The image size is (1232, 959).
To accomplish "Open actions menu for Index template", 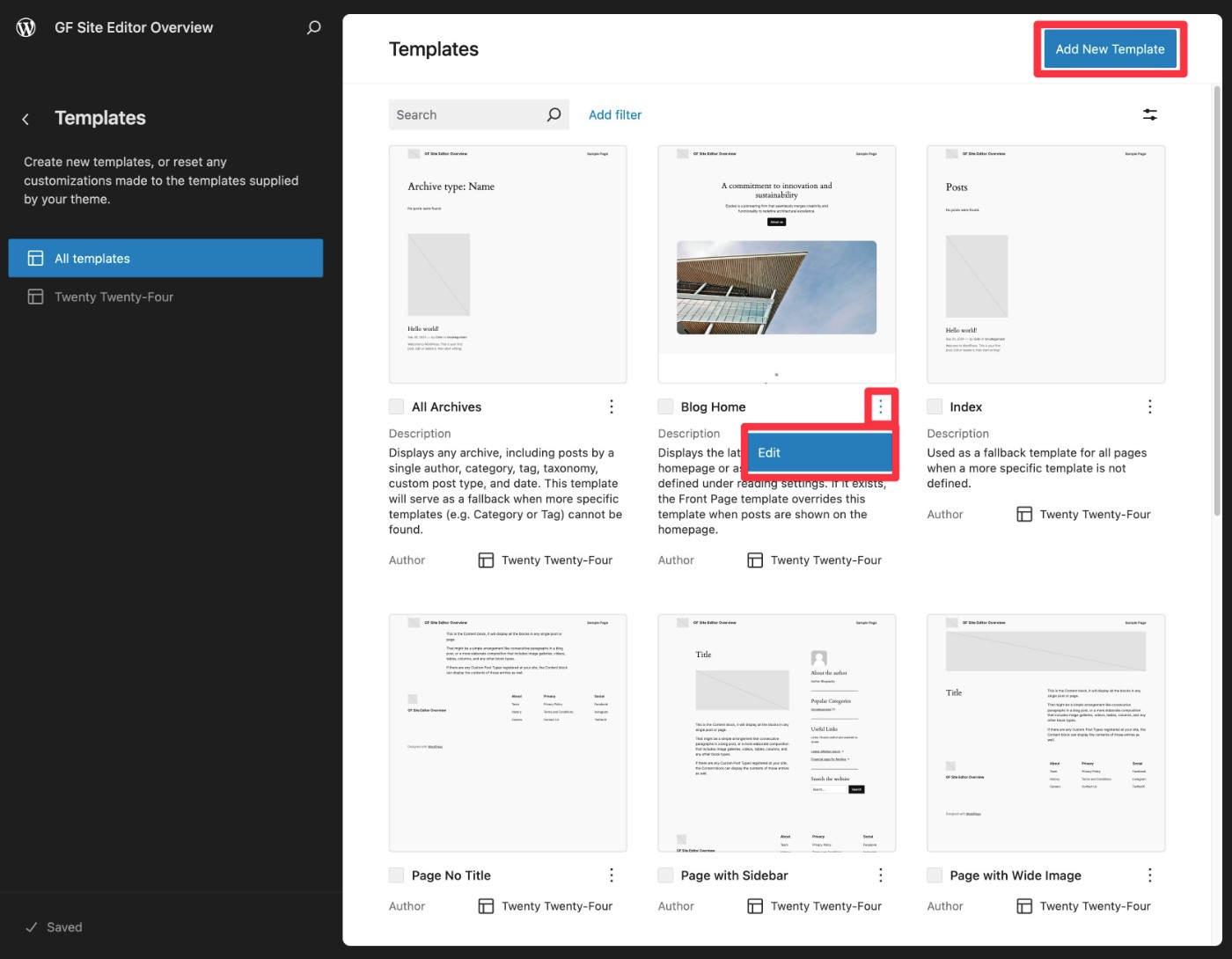I will [1150, 406].
